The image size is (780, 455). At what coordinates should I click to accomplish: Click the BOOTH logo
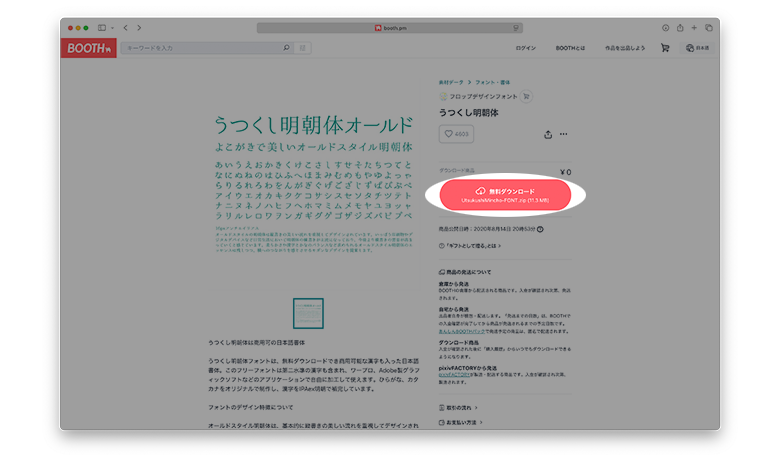pyautogui.click(x=89, y=48)
